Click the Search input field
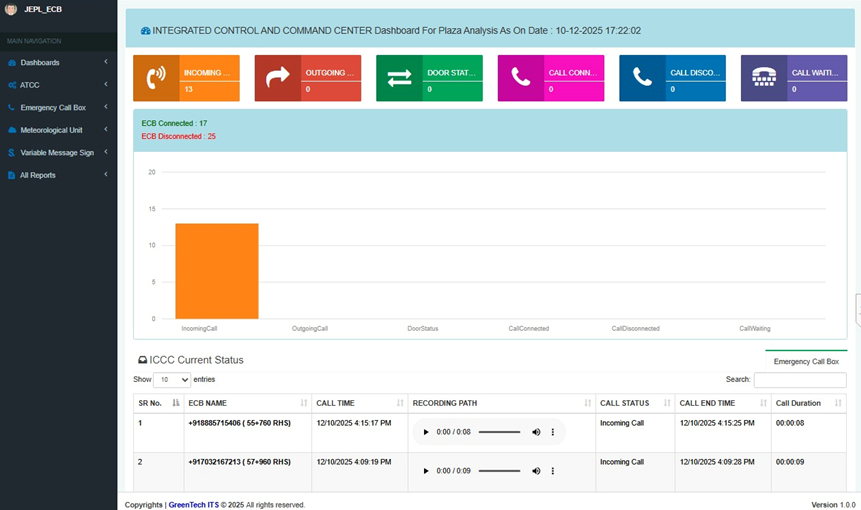This screenshot has width=861, height=510. pyautogui.click(x=799, y=380)
